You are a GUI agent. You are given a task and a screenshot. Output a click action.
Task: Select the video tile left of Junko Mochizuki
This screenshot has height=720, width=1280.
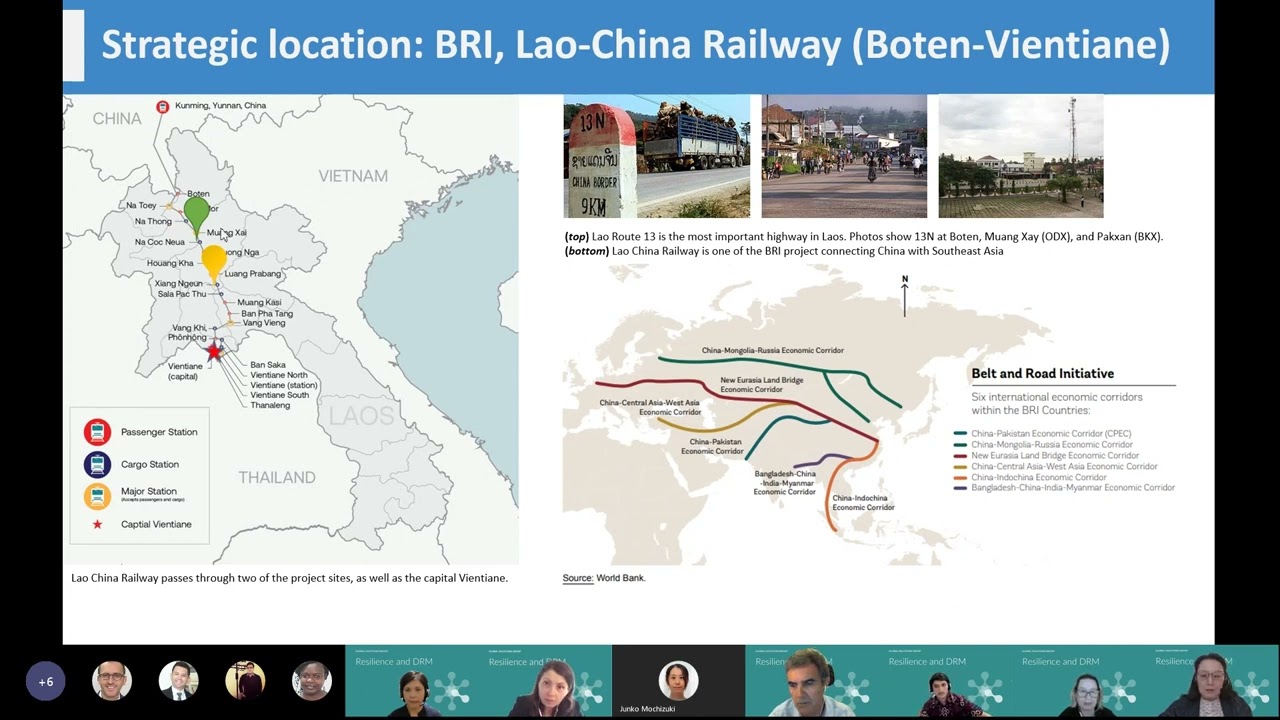tap(545, 681)
